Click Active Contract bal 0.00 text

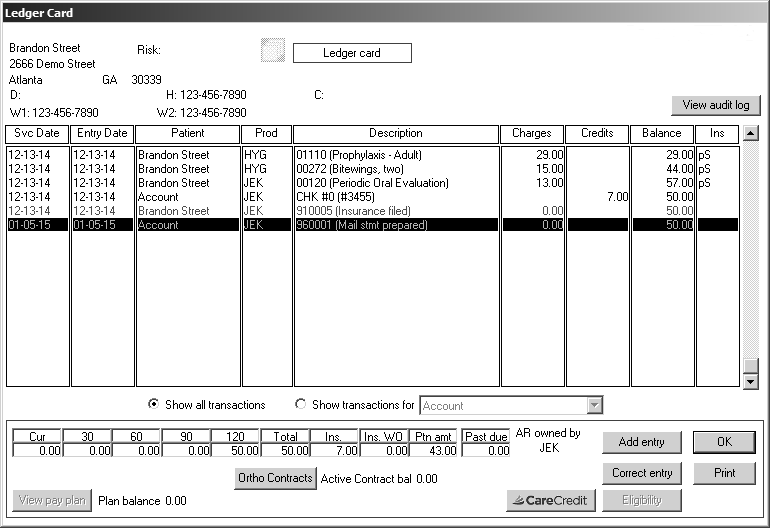tap(379, 479)
